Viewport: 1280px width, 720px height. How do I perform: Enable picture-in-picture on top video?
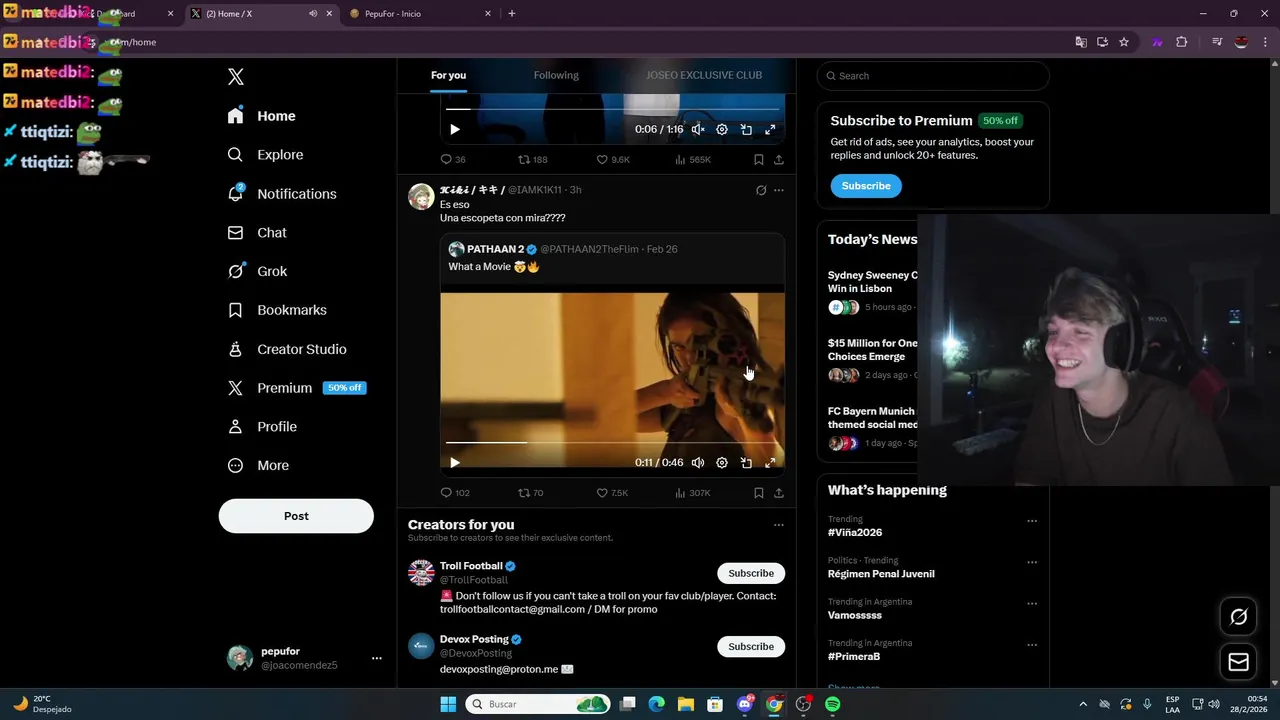(746, 130)
